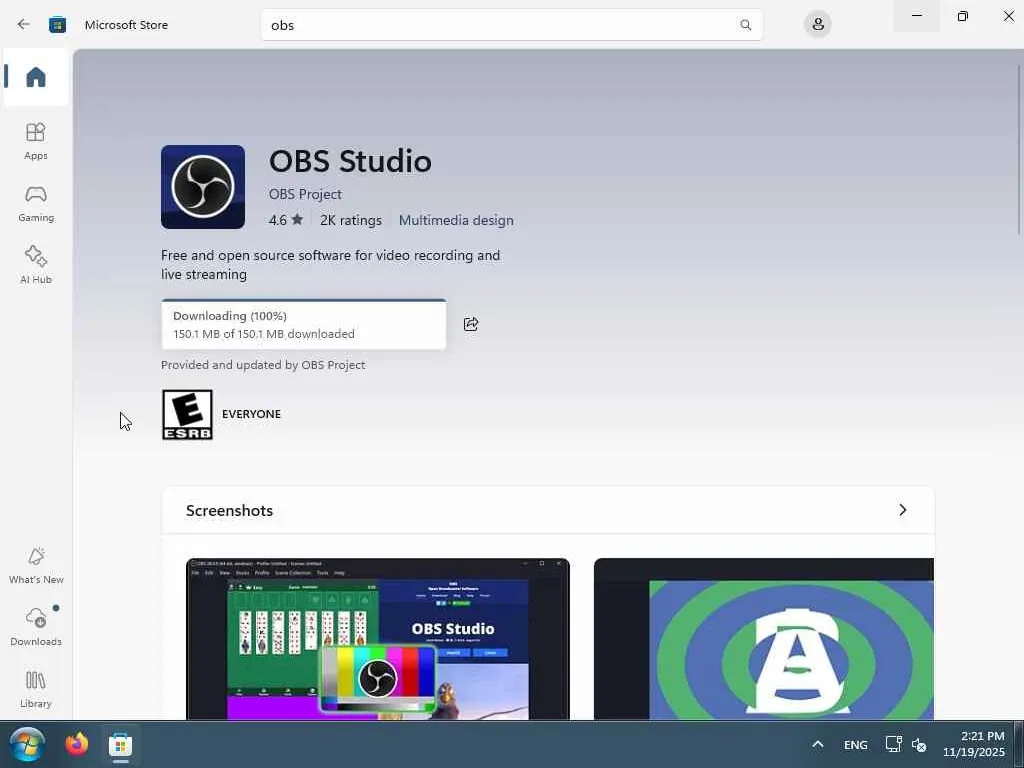The image size is (1024, 768).
Task: Click the ESRB Everyone rating badge
Action: click(187, 415)
